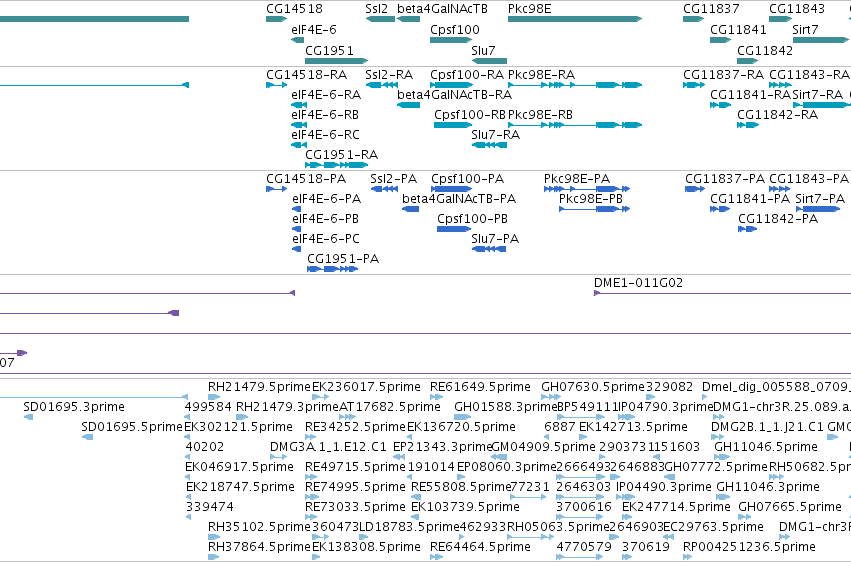Select EST SD01695.5prime

(x=132, y=427)
